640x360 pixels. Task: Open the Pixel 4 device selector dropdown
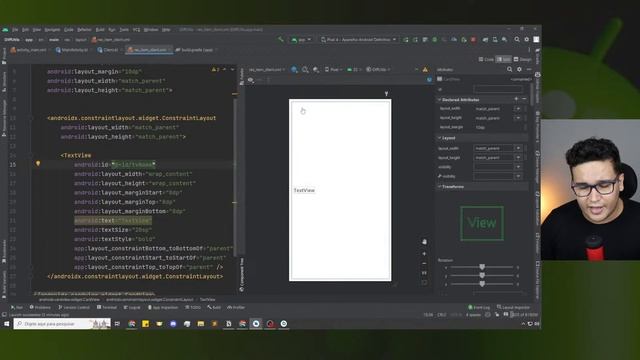pos(359,40)
